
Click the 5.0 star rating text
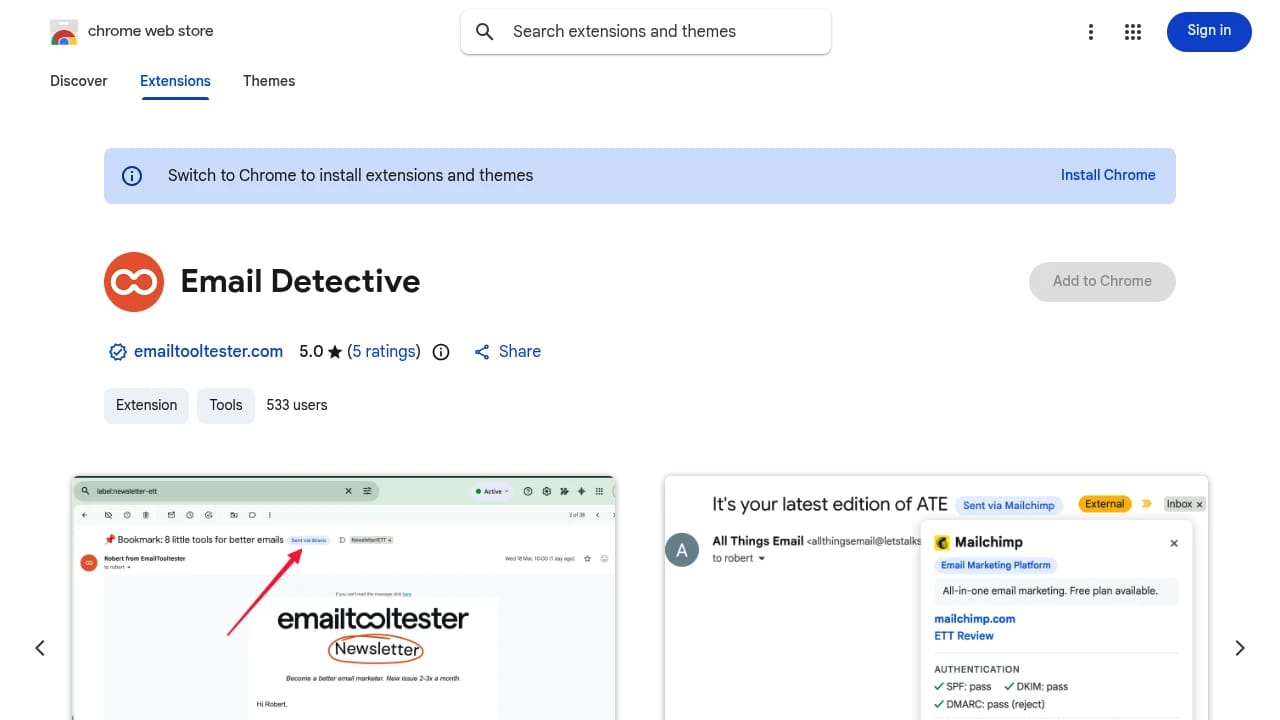321,352
